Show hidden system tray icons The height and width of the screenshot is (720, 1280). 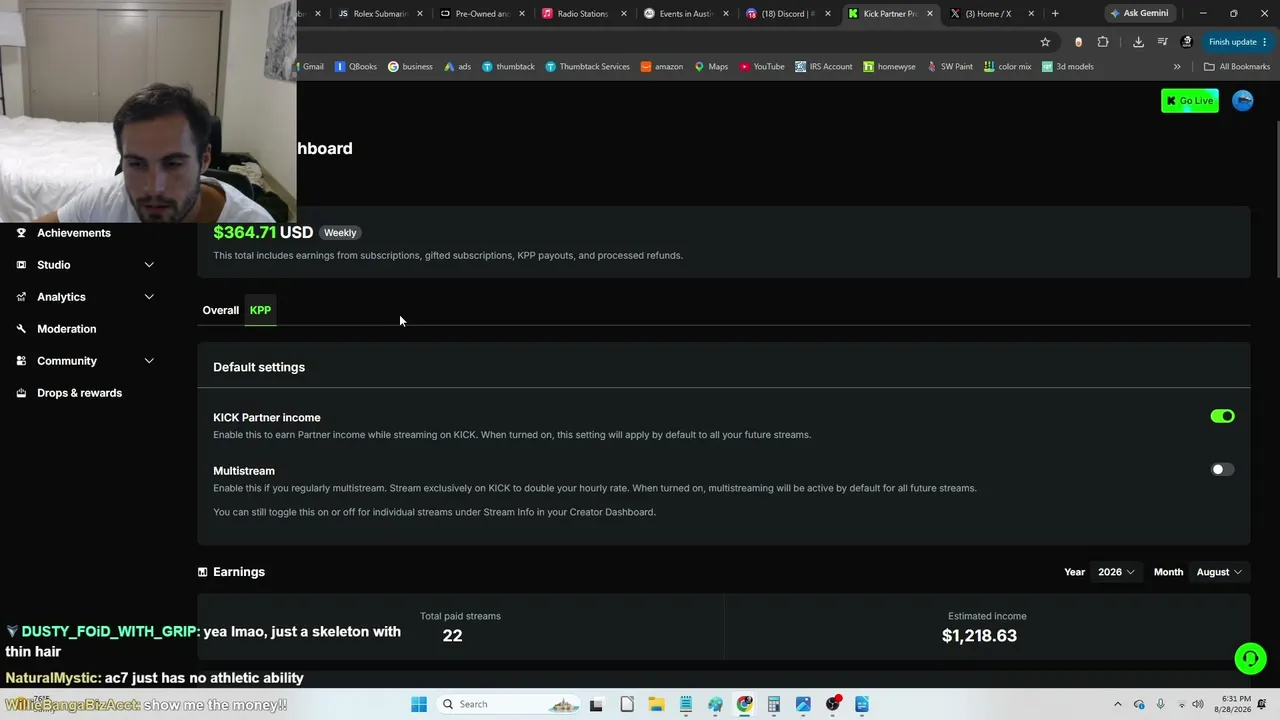[x=1118, y=704]
